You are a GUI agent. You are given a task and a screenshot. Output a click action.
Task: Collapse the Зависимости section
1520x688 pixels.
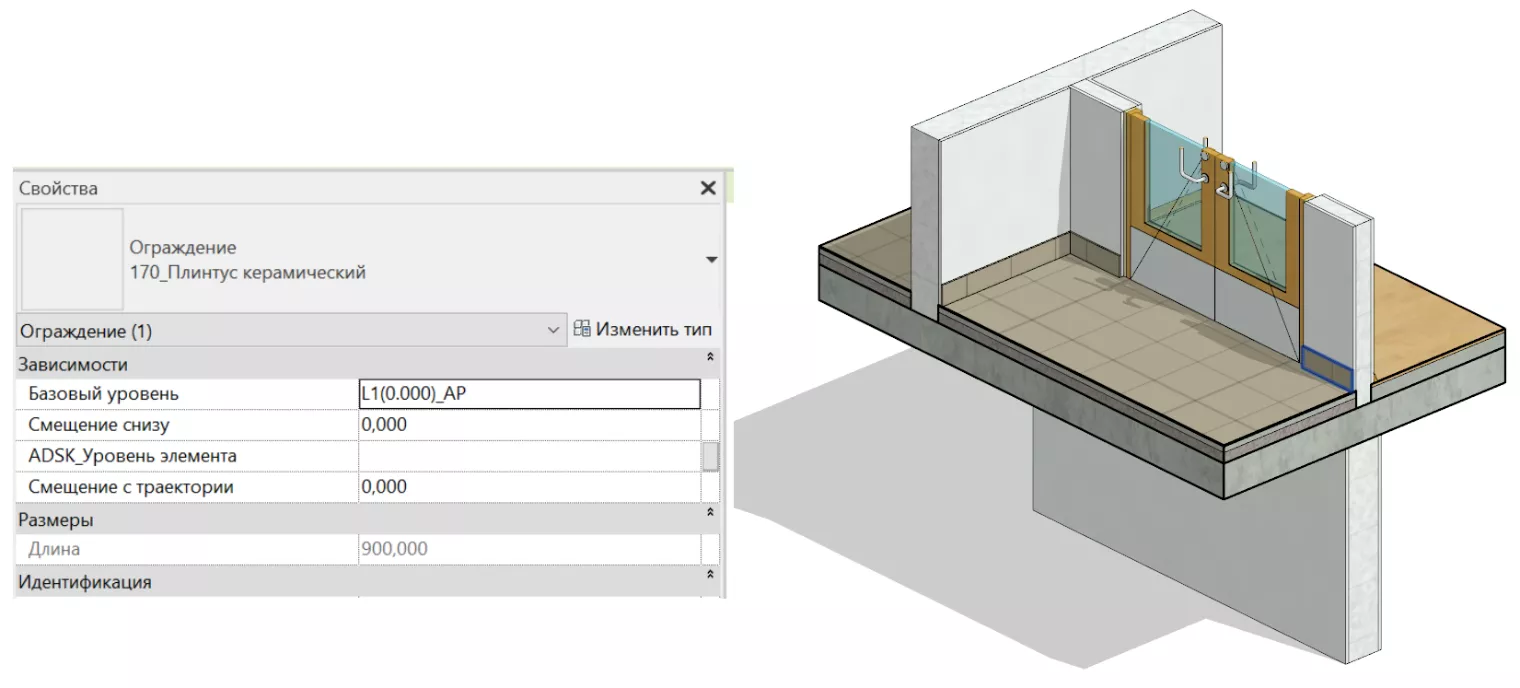pyautogui.click(x=710, y=357)
